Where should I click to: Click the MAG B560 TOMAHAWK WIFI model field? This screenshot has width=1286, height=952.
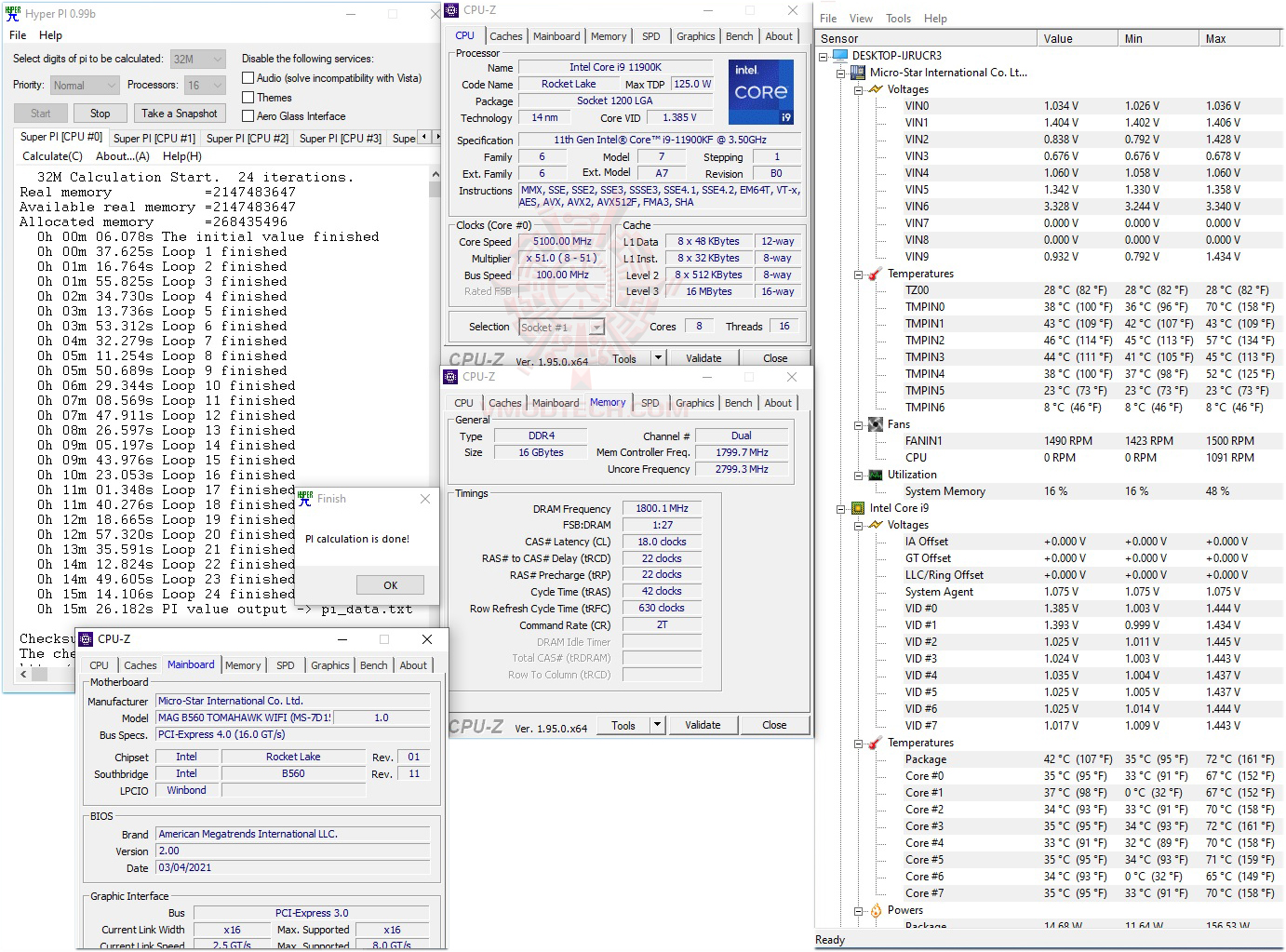pyautogui.click(x=245, y=718)
